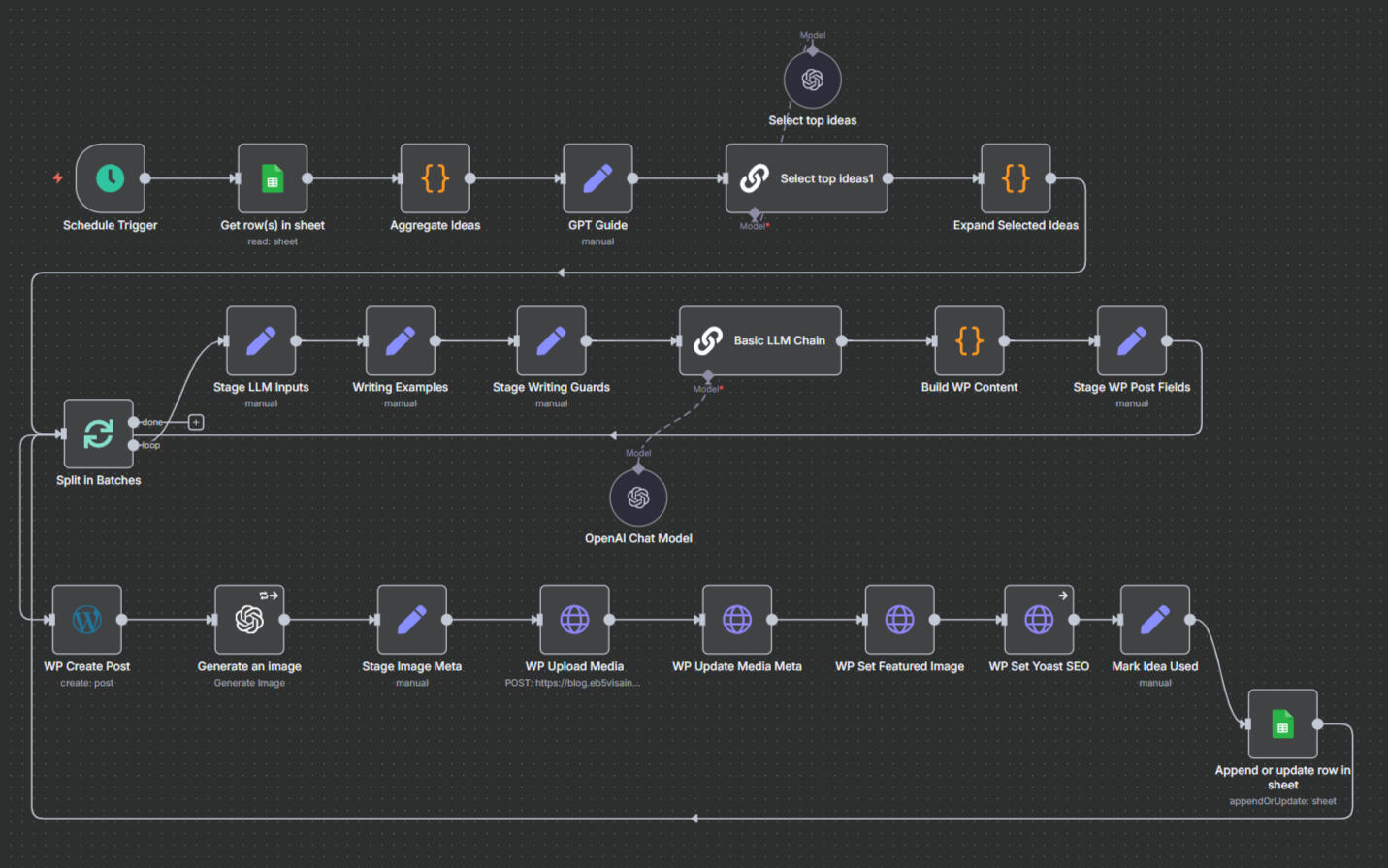Viewport: 1388px width, 868px height.
Task: Open the Generate an image node
Action: click(x=250, y=621)
